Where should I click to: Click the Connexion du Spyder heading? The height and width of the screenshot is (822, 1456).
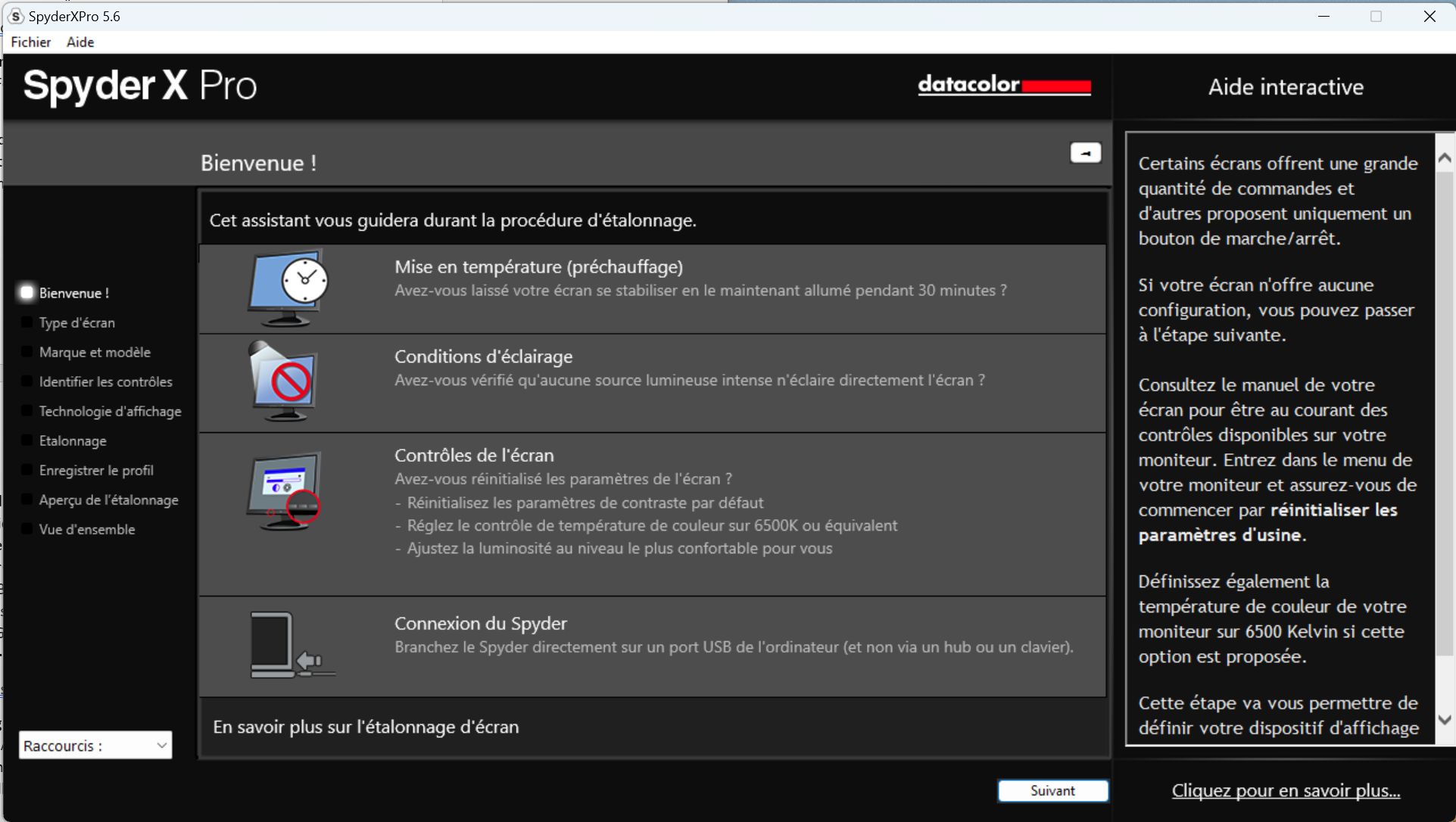click(480, 623)
